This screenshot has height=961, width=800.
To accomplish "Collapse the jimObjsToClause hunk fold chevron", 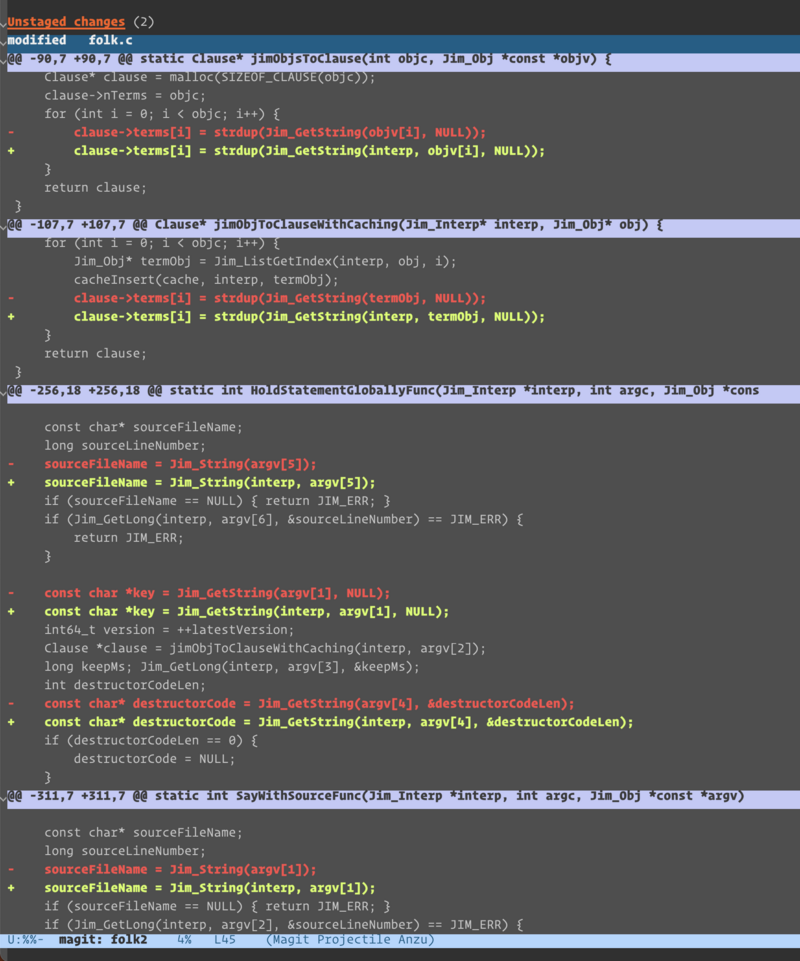I will tap(4, 60).
